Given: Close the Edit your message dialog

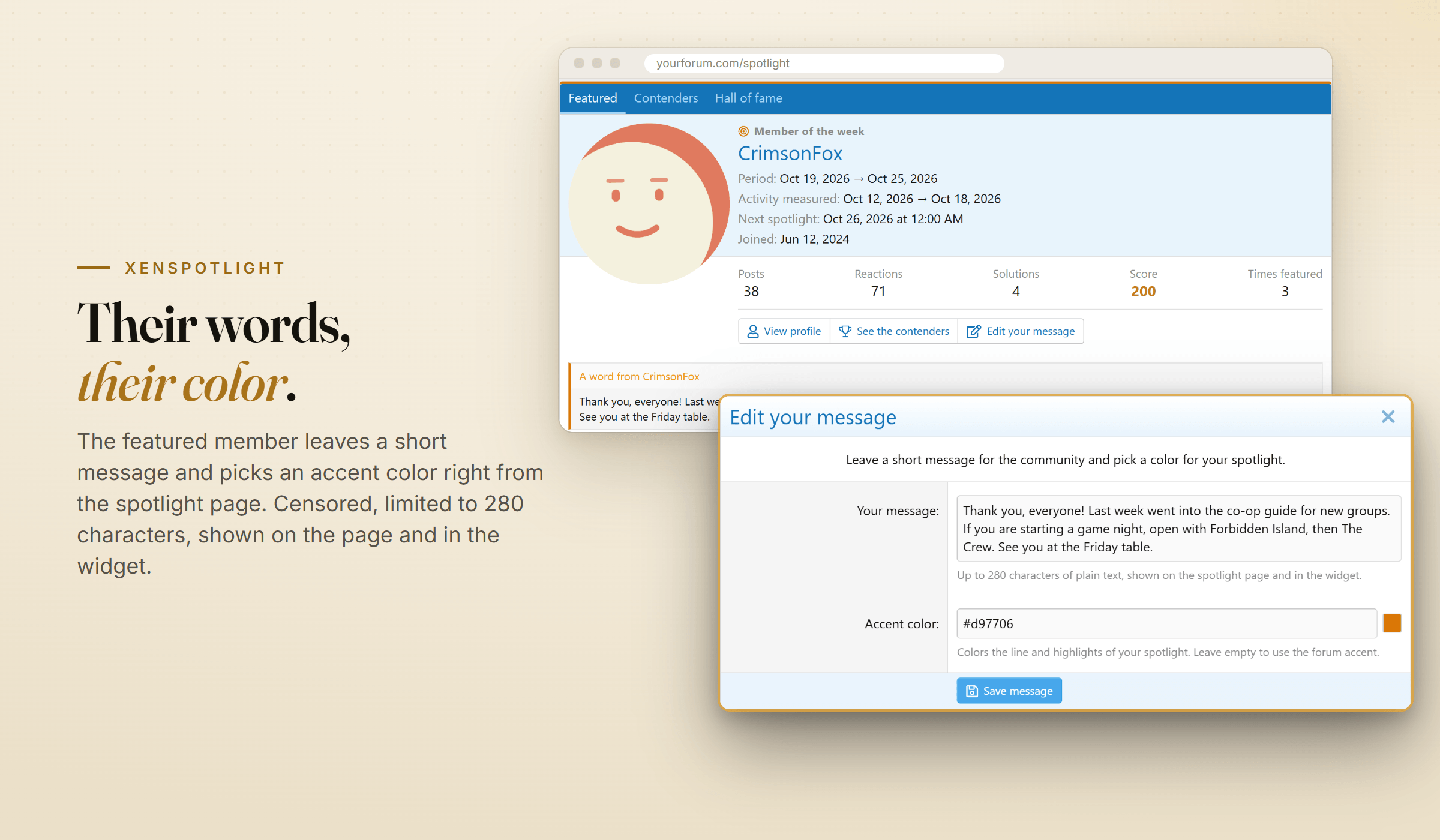Looking at the screenshot, I should tap(1388, 417).
